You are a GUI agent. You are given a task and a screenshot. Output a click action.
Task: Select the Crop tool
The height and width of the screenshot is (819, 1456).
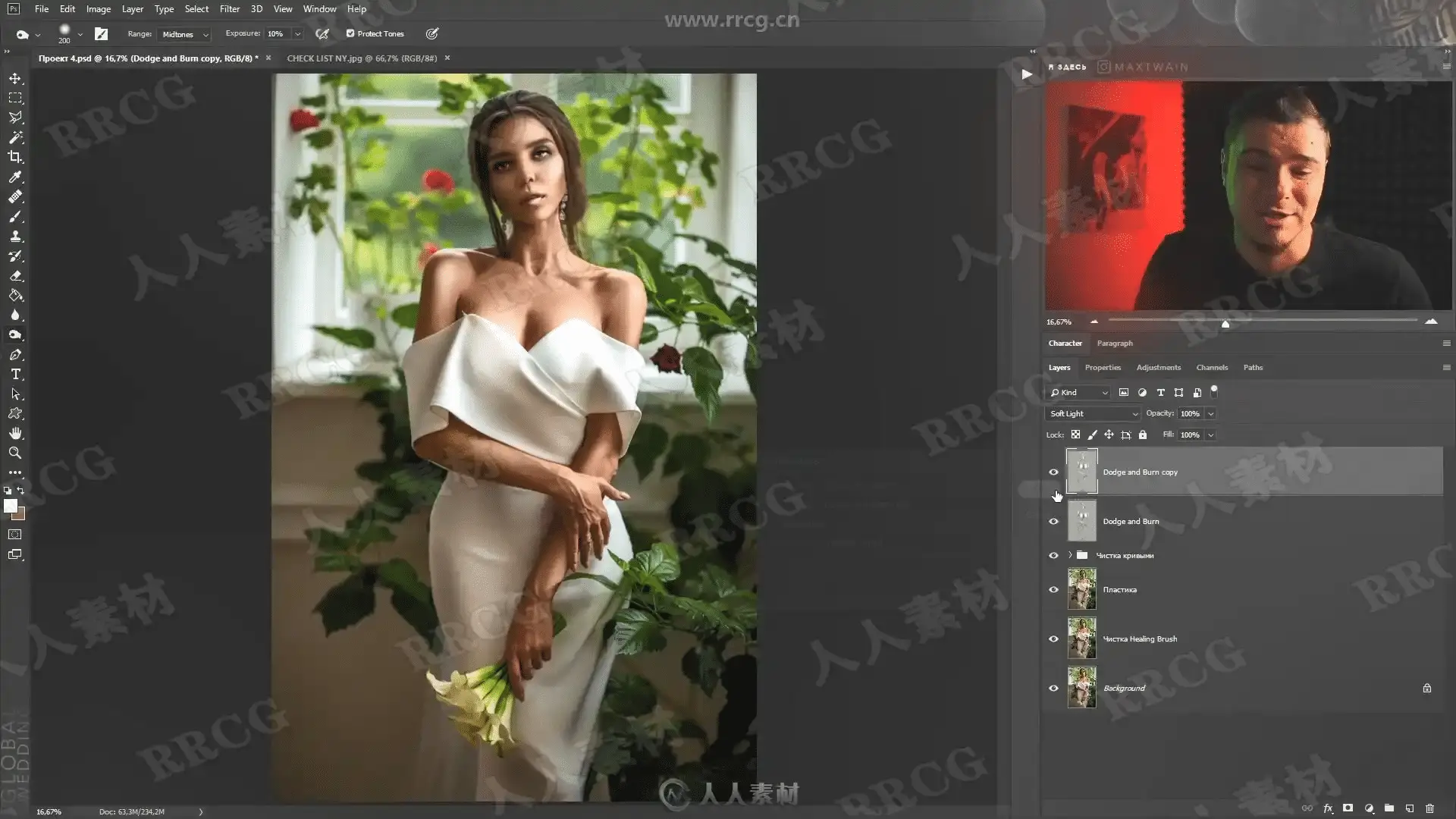[x=15, y=157]
